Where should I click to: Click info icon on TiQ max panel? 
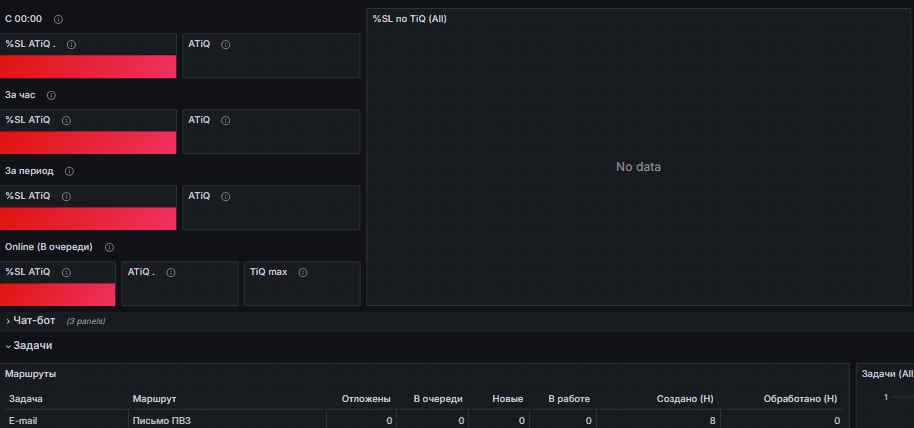pyautogui.click(x=303, y=272)
